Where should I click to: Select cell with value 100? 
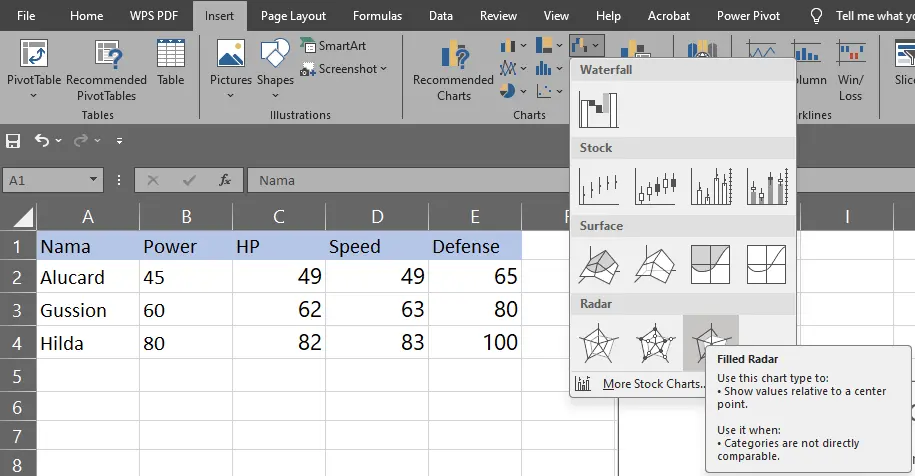pos(474,342)
